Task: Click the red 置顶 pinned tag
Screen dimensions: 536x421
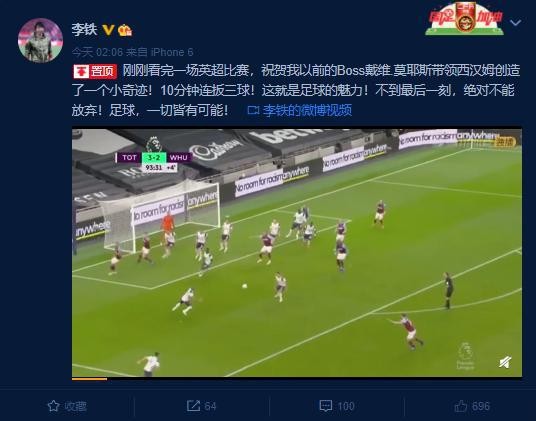Action: click(x=95, y=71)
